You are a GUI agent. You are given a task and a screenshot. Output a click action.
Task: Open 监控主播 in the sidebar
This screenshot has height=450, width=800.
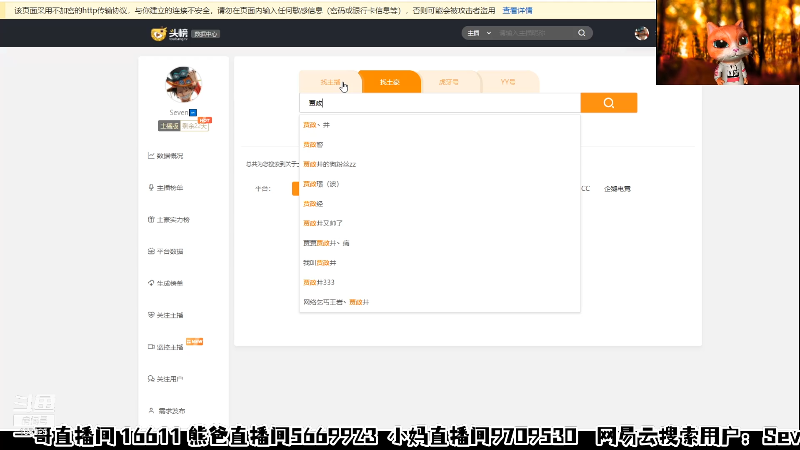[170, 347]
